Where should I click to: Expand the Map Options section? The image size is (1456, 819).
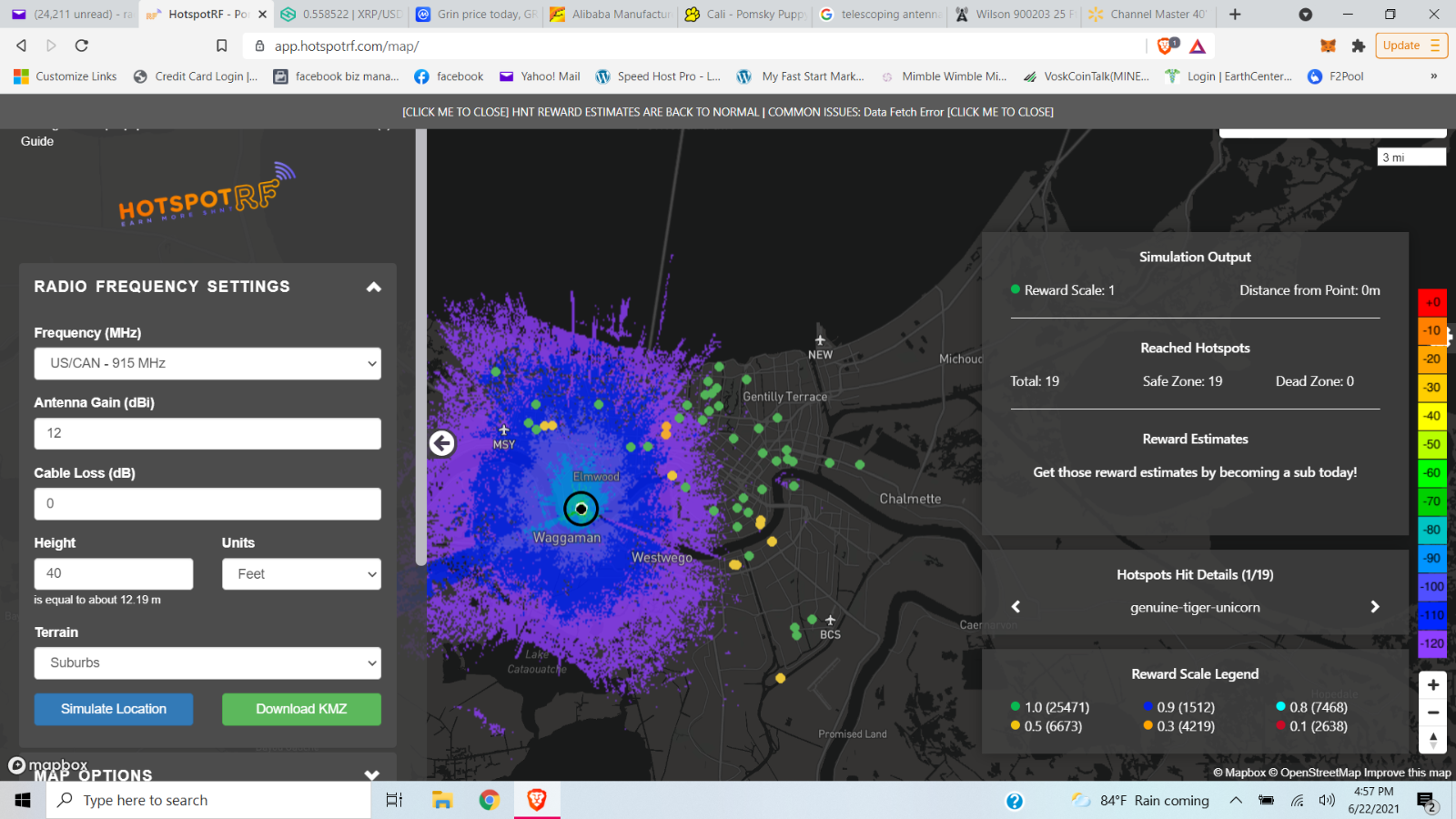[x=371, y=775]
